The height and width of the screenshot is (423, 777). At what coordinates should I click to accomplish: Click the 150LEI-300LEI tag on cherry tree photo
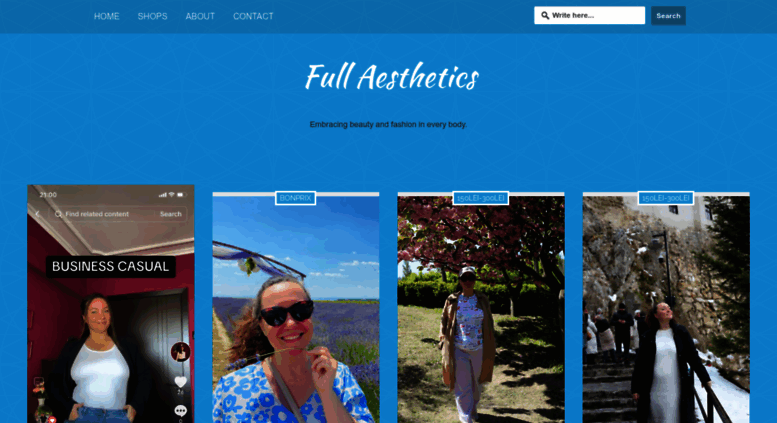pyautogui.click(x=481, y=198)
